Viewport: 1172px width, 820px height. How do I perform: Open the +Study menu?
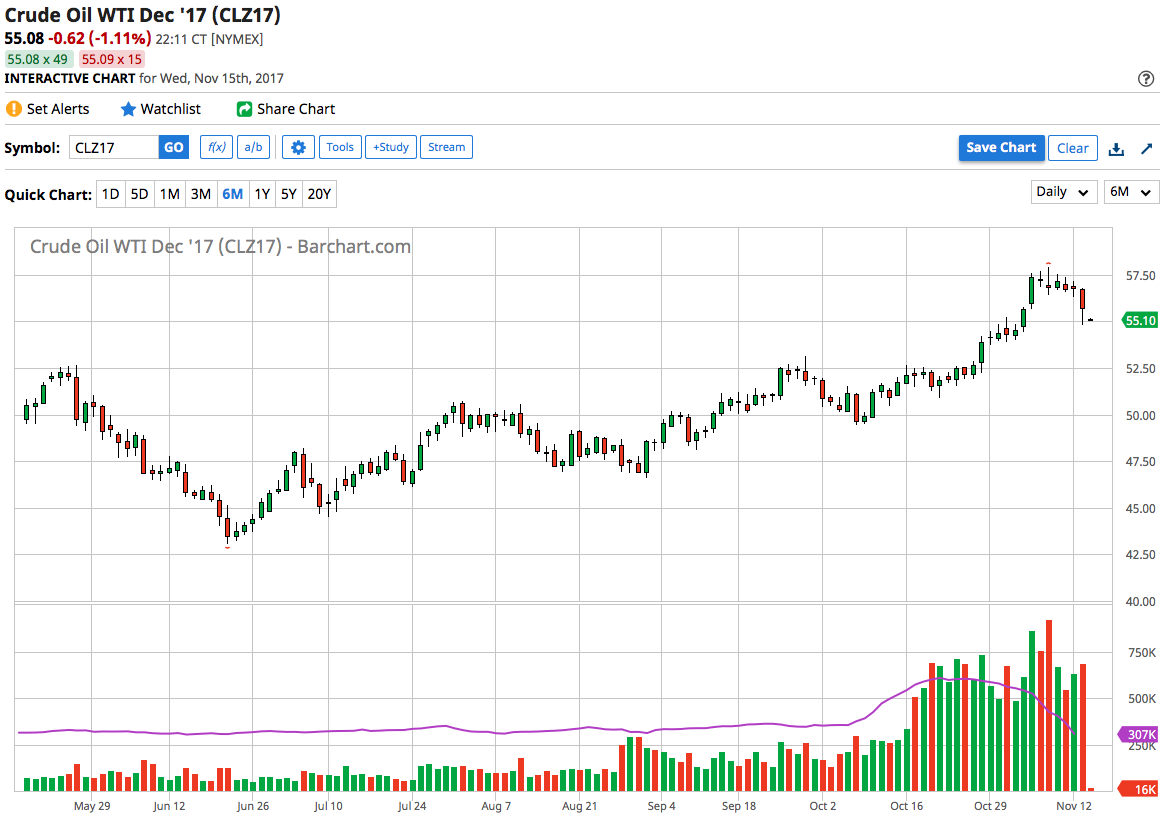click(x=391, y=147)
